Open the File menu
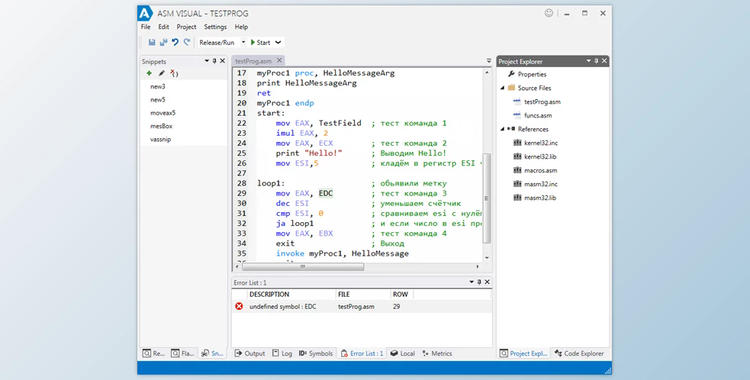The height and width of the screenshot is (380, 750). tap(145, 27)
